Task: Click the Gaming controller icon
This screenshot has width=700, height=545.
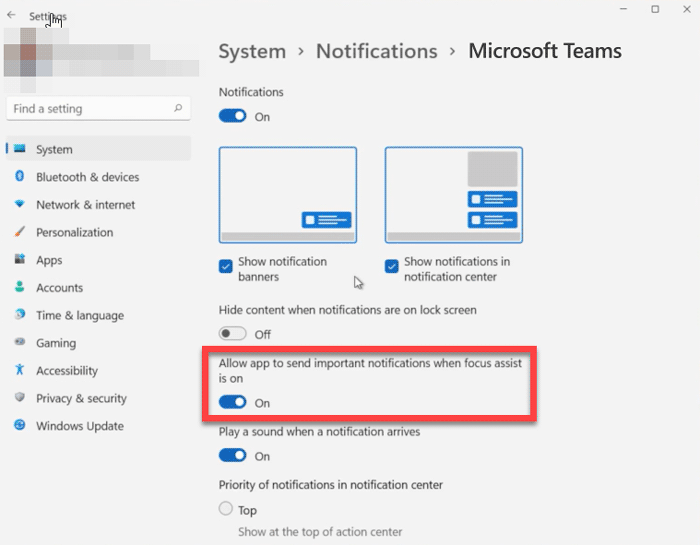Action: pos(20,342)
